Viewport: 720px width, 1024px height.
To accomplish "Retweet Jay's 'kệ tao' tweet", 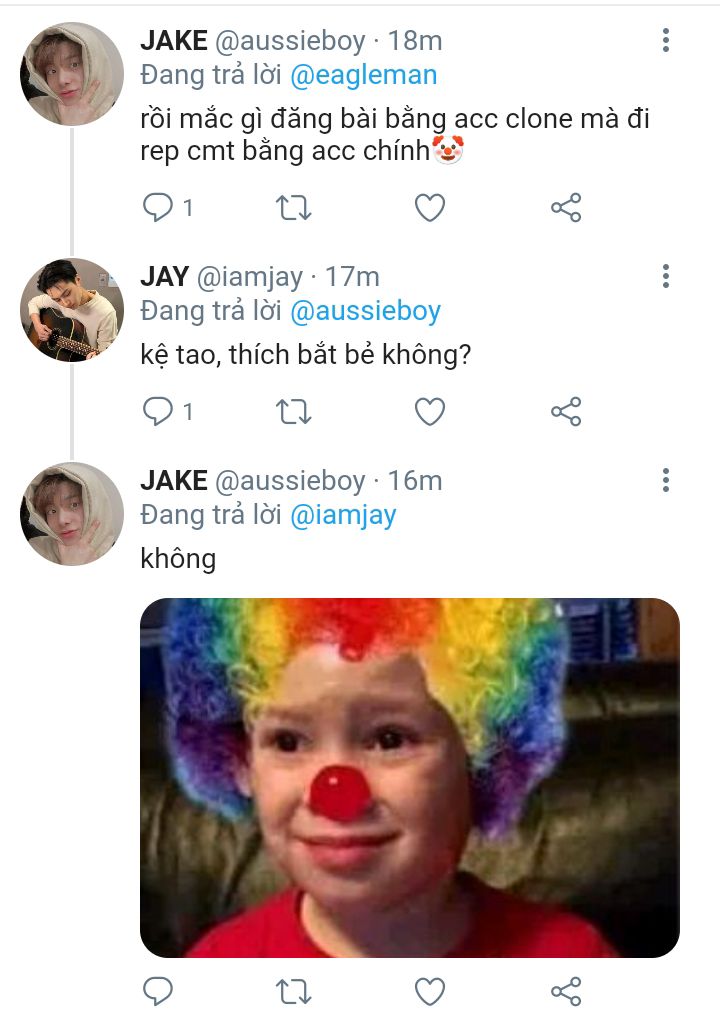I will 293,412.
